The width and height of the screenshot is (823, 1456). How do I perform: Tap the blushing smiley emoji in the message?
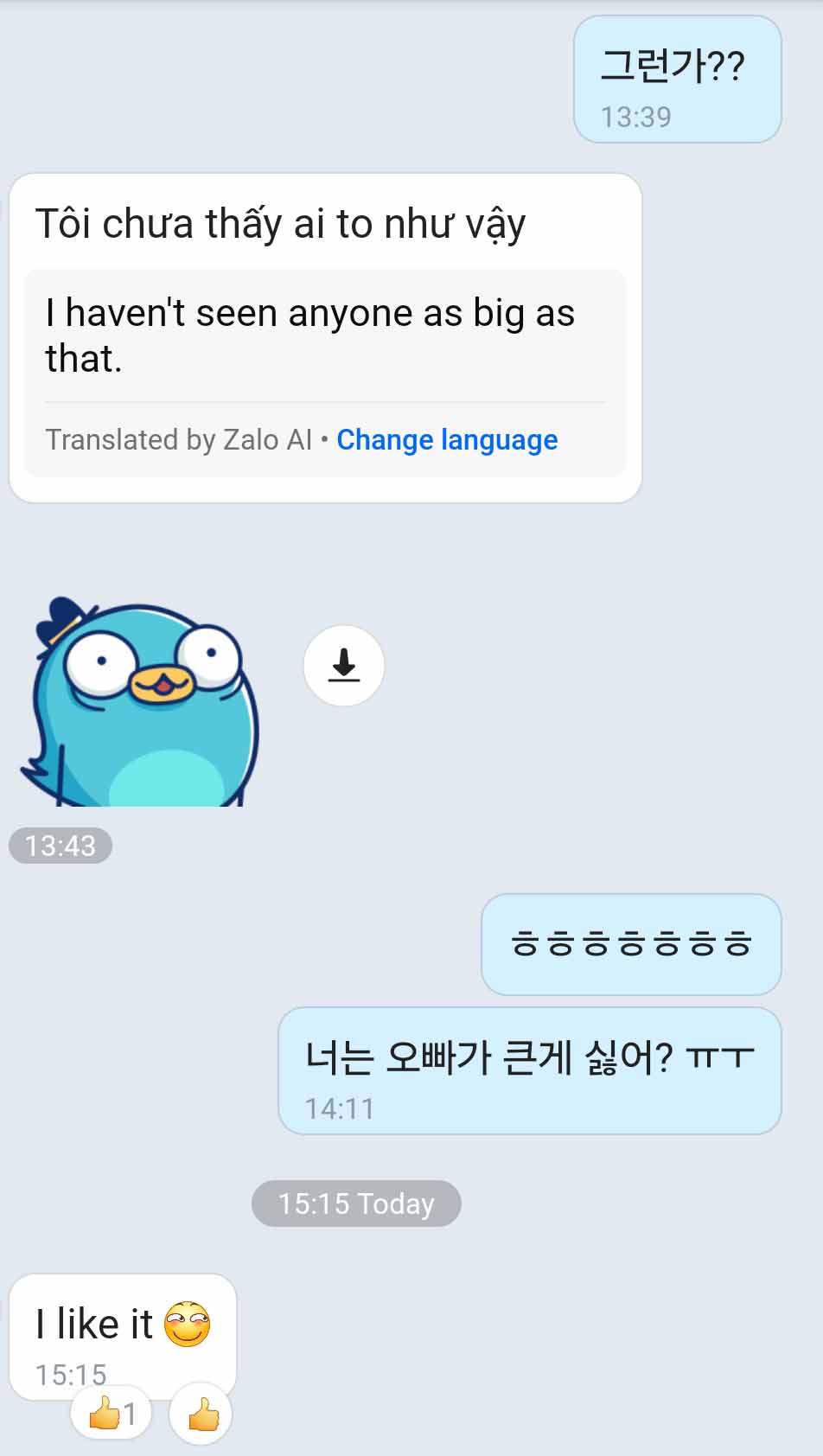(188, 1324)
